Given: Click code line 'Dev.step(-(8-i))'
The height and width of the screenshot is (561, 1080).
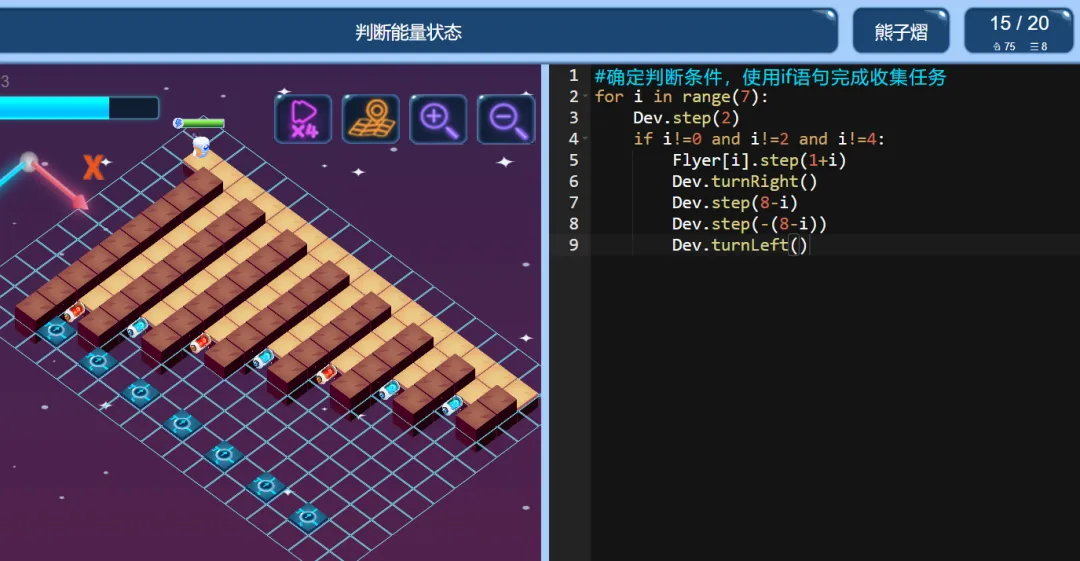Looking at the screenshot, I should tap(749, 224).
